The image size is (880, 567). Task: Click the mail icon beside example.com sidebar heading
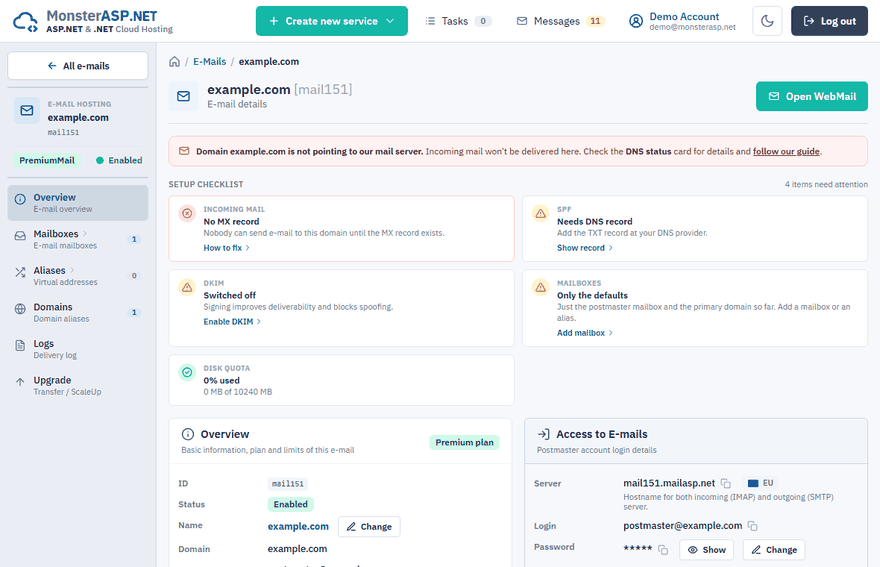(27, 111)
